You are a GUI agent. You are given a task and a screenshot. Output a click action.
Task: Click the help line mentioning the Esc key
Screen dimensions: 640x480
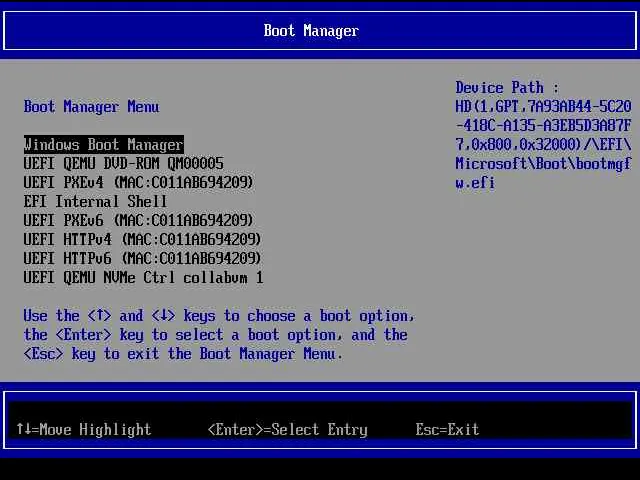[x=183, y=353]
